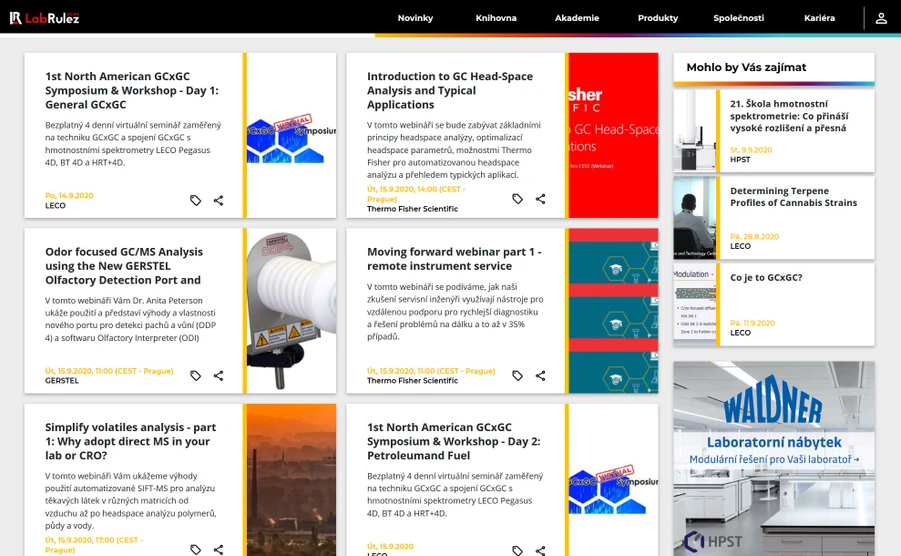Open the Co je to GCxGC? article
This screenshot has height=556, width=901.
(766, 278)
